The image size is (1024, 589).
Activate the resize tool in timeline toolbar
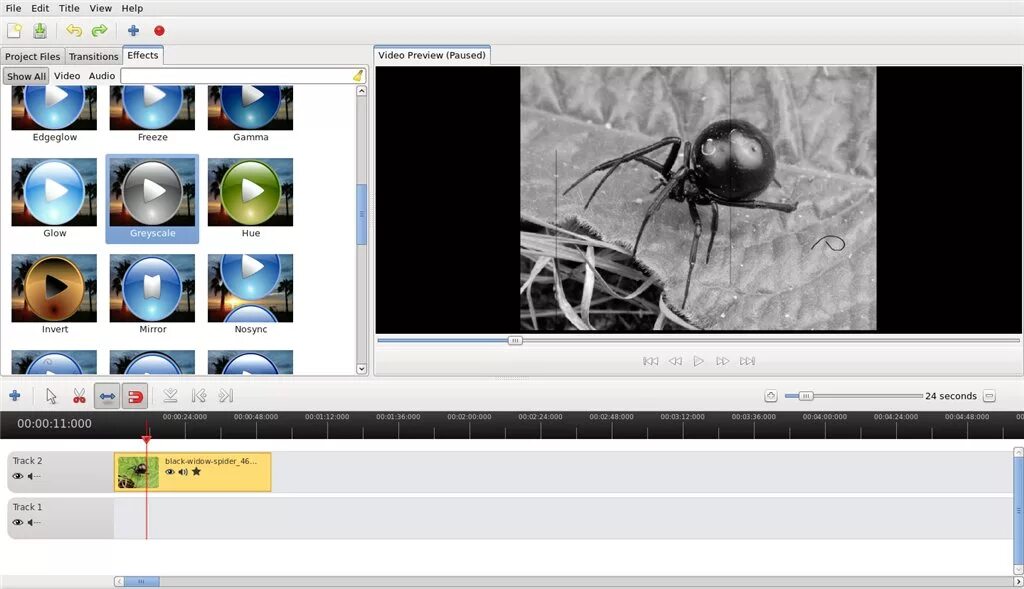(107, 396)
